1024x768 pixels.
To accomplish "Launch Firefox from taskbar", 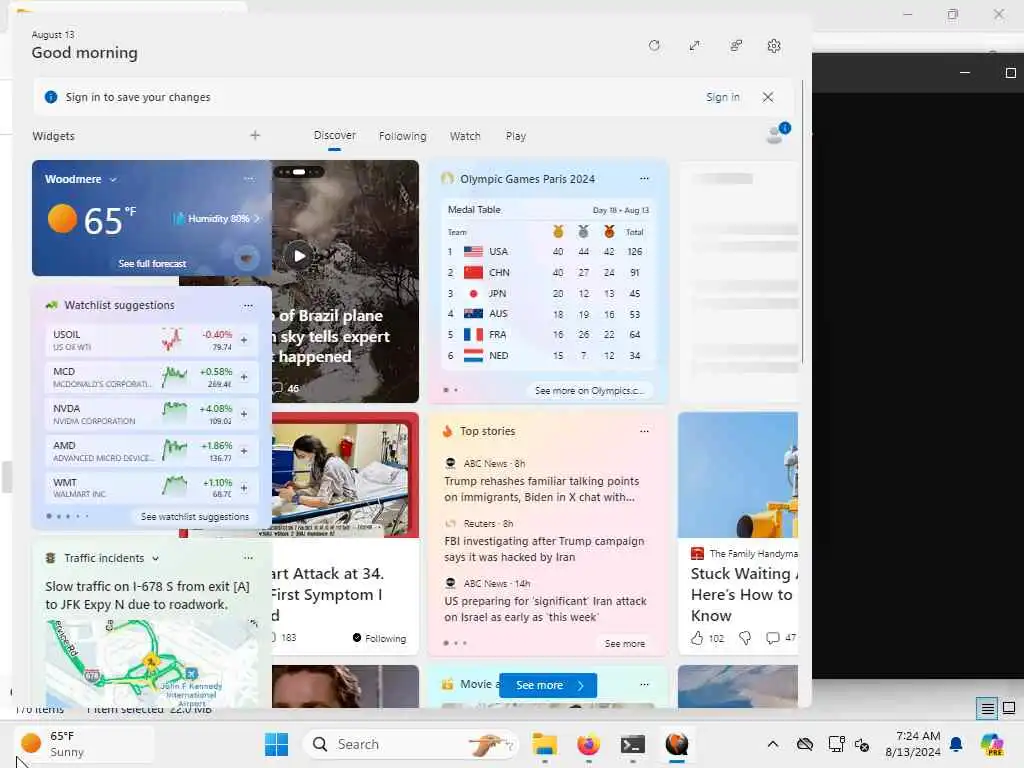I will 588,744.
